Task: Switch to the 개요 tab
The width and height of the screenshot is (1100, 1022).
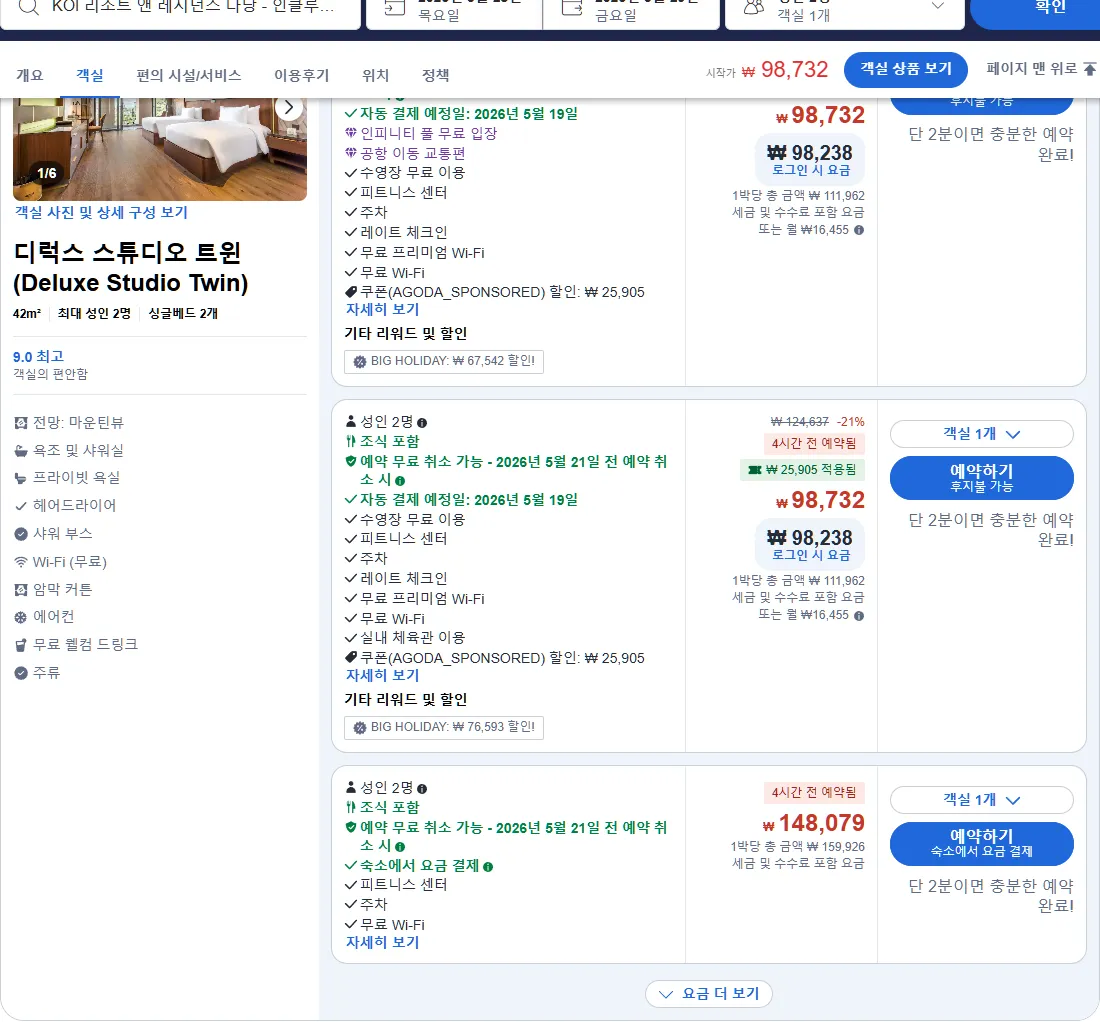Action: click(29, 75)
